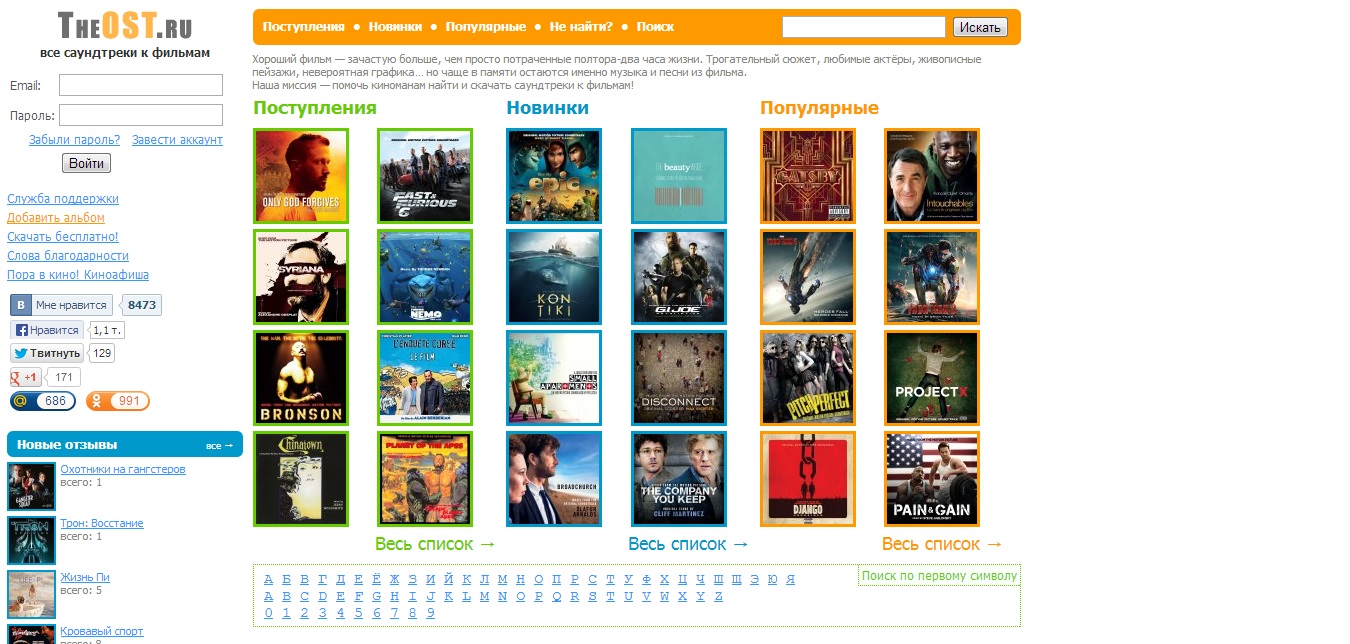Open The Company You Keep cover

[x=679, y=479]
